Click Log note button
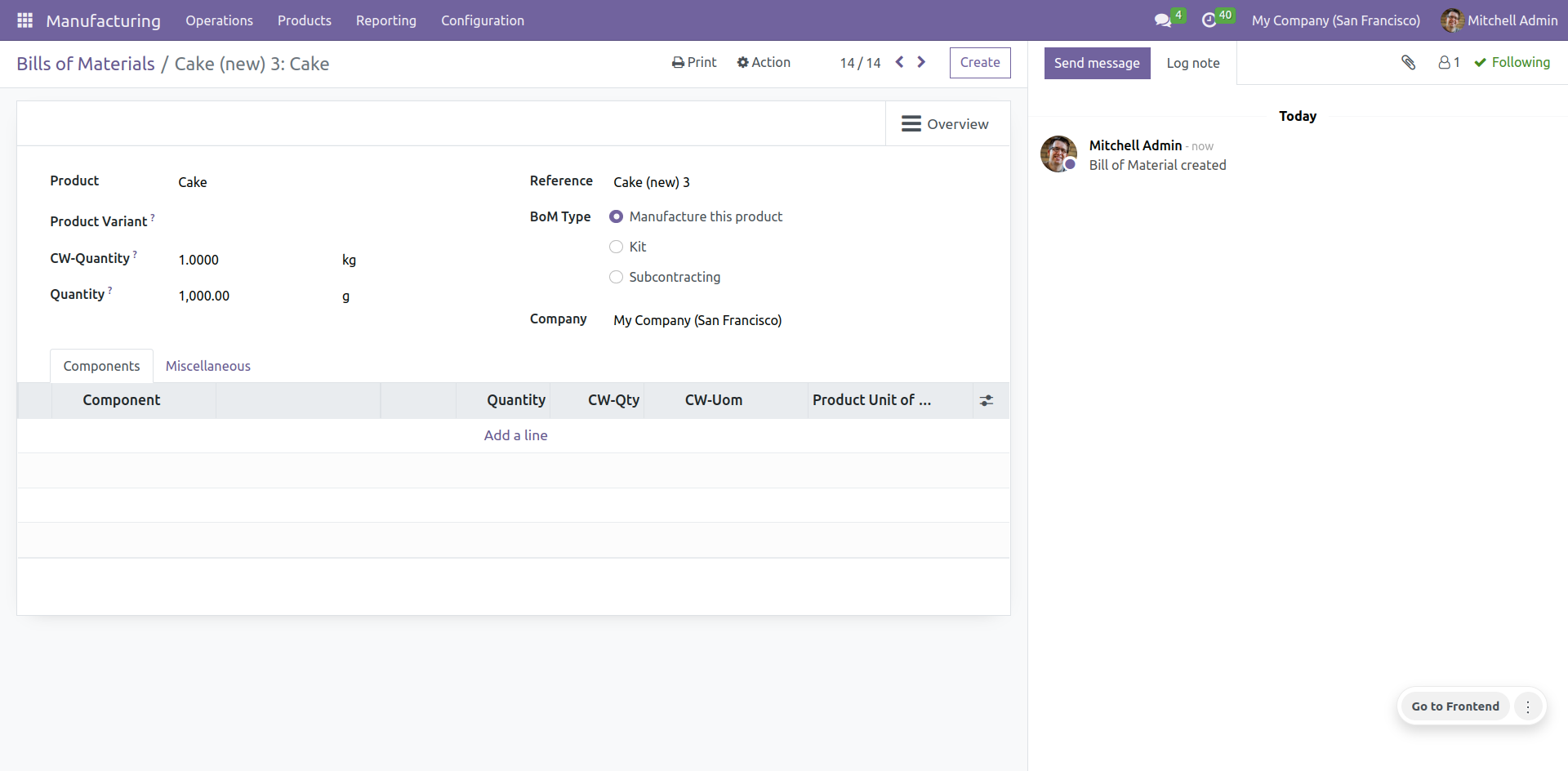The image size is (1568, 771). [1193, 63]
